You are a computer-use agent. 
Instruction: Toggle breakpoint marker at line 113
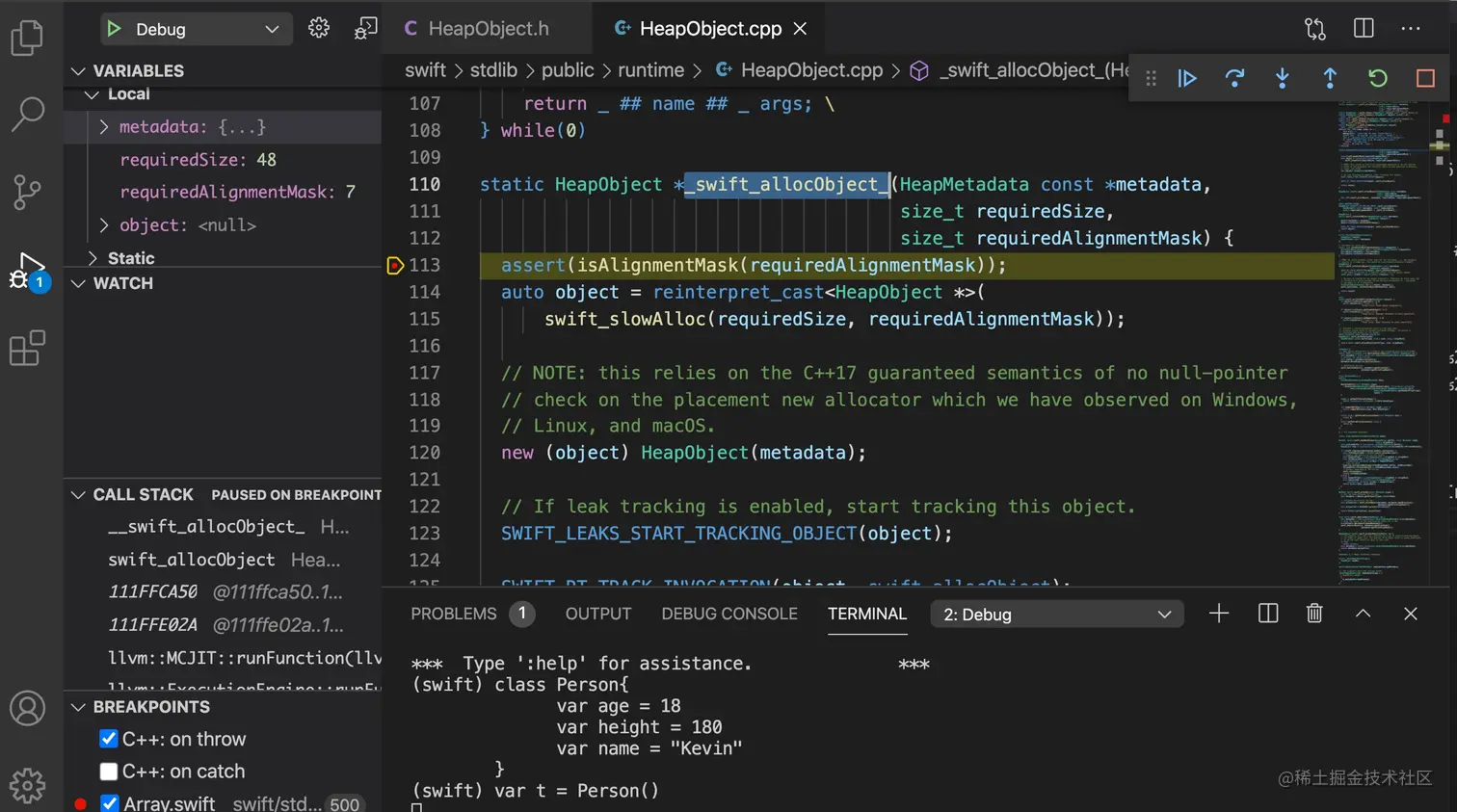(x=394, y=265)
